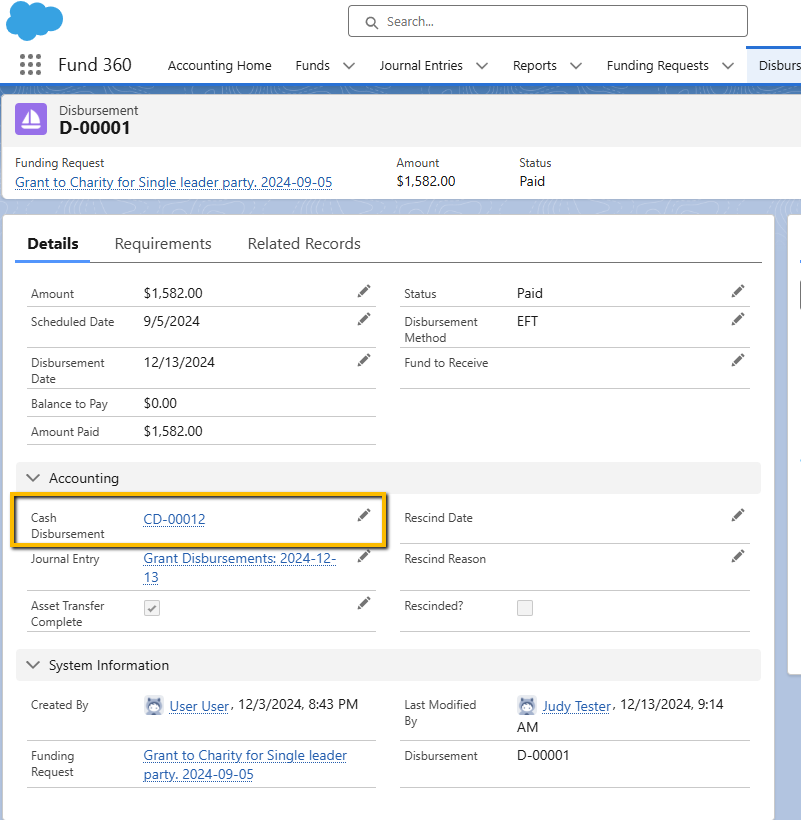The image size is (801, 820).
Task: Click the 9/5/2024 Scheduled Date value
Action: (171, 321)
